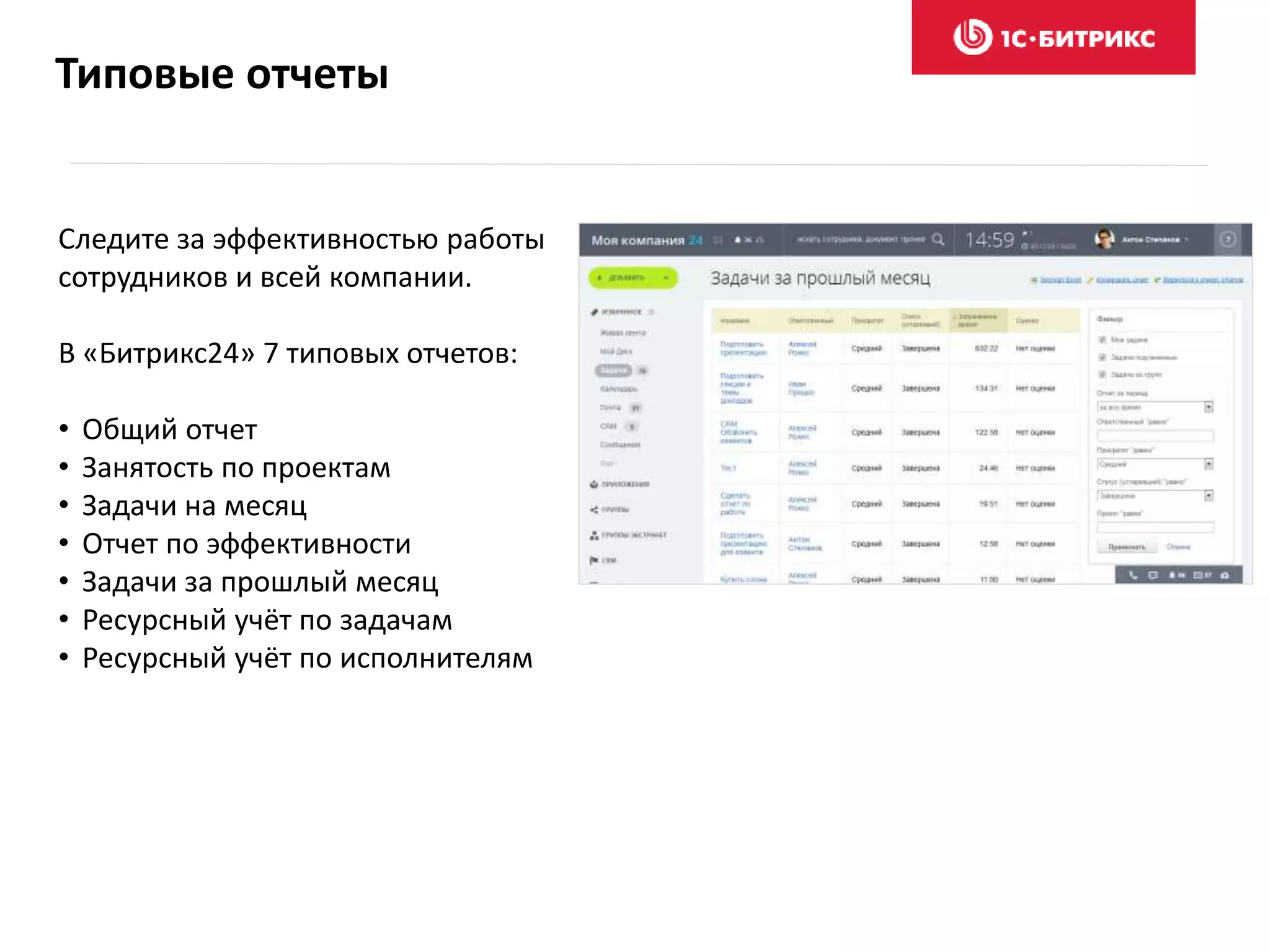This screenshot has width=1270, height=952.
Task: Click time value 19:51
Action: click(x=988, y=504)
